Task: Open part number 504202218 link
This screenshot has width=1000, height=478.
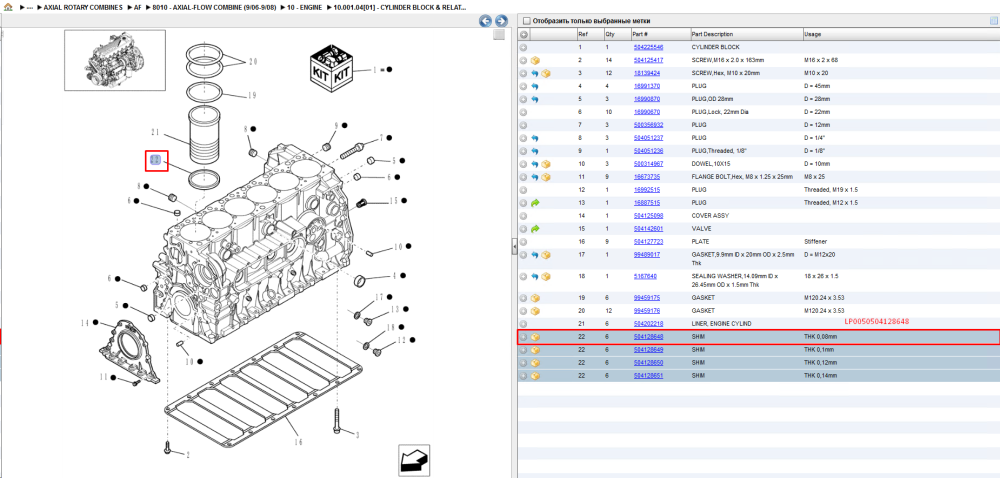Action: (648, 324)
